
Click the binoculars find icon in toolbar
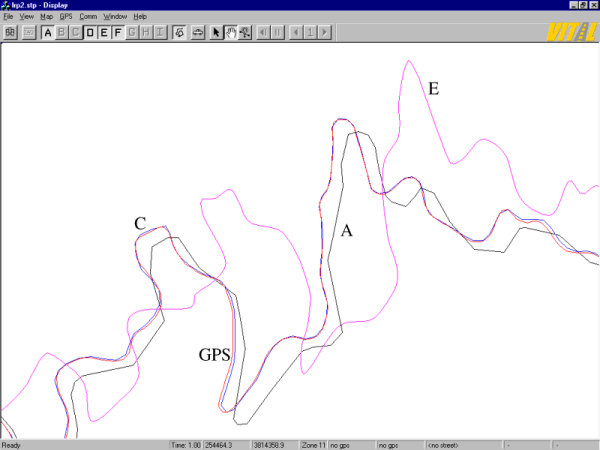click(10, 33)
